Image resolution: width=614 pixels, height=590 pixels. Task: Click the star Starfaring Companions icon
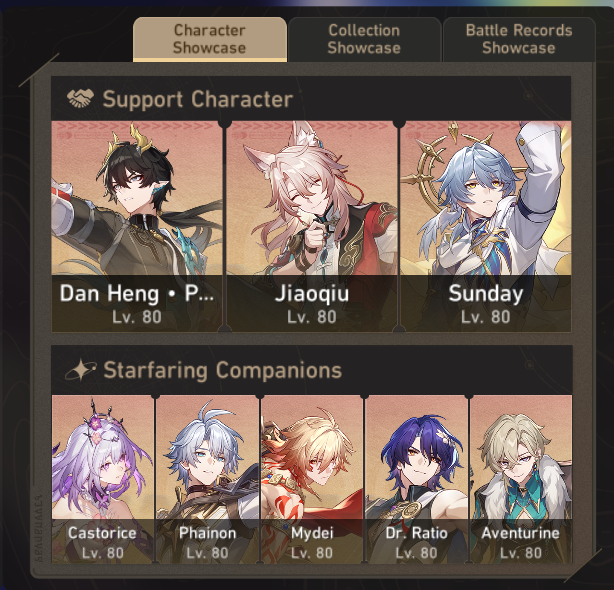click(x=80, y=370)
